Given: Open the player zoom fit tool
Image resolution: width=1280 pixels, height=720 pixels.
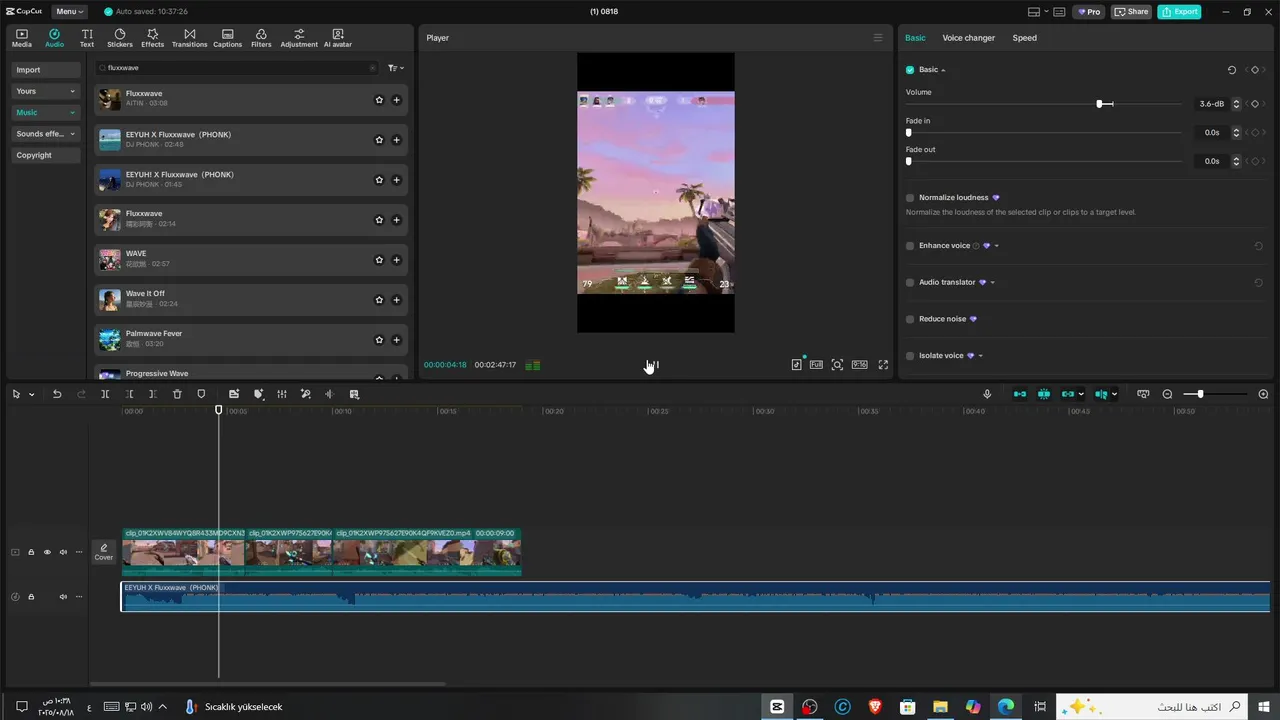Looking at the screenshot, I should [837, 365].
